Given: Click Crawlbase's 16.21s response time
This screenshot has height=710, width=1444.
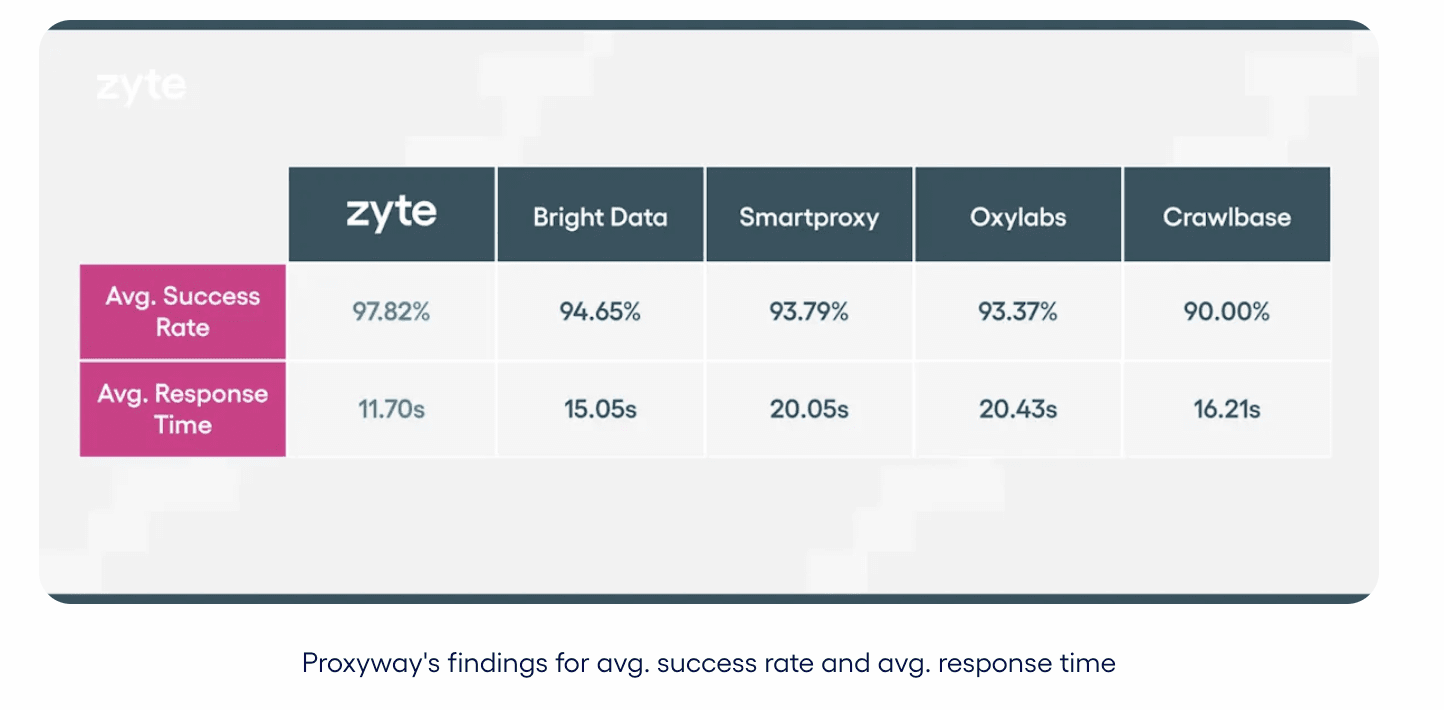Looking at the screenshot, I should click(x=1227, y=409).
